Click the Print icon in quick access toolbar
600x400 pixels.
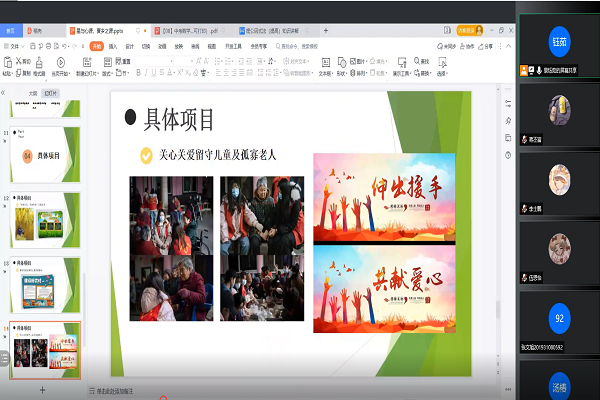point(49,46)
